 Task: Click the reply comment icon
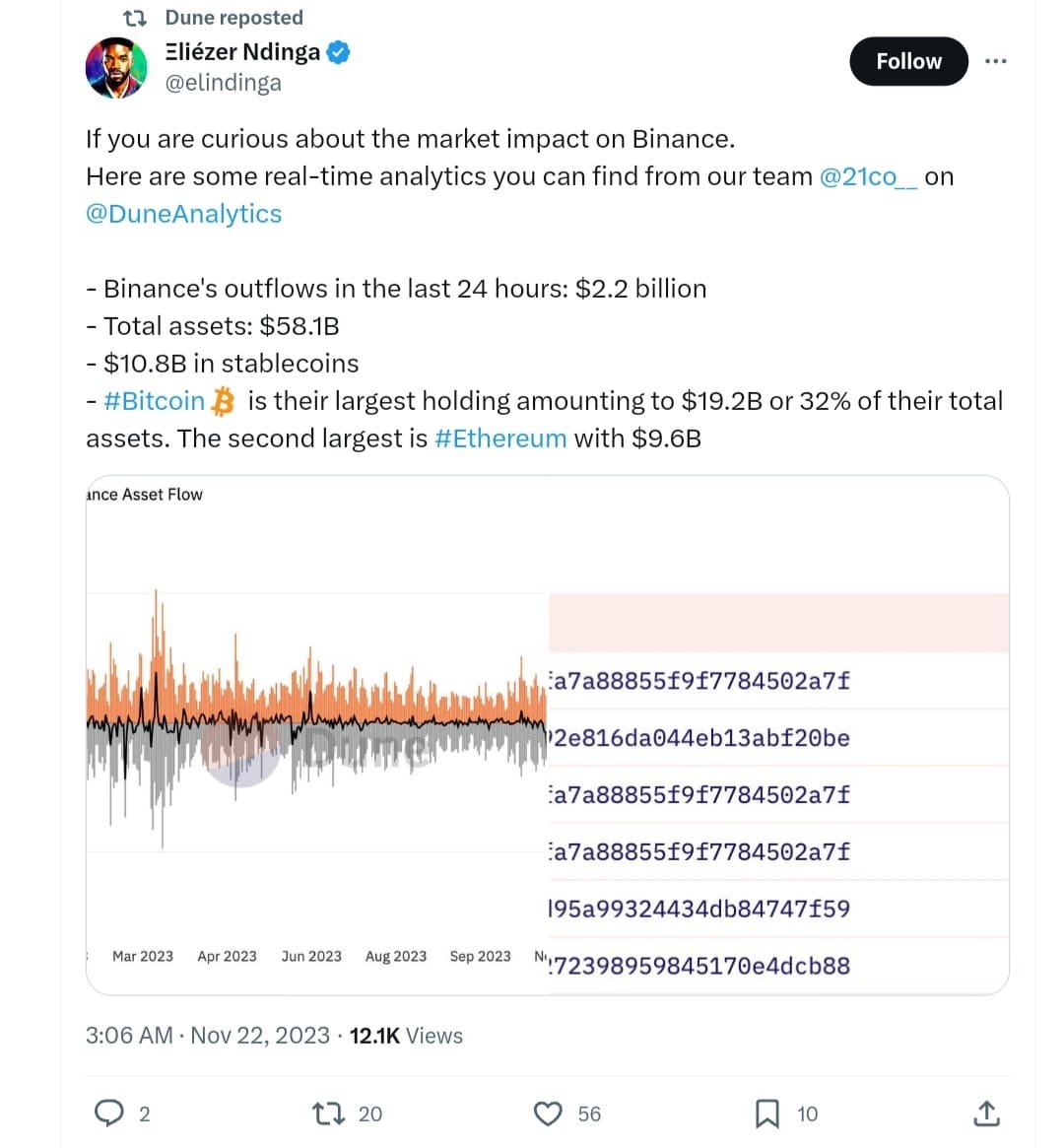[108, 1114]
